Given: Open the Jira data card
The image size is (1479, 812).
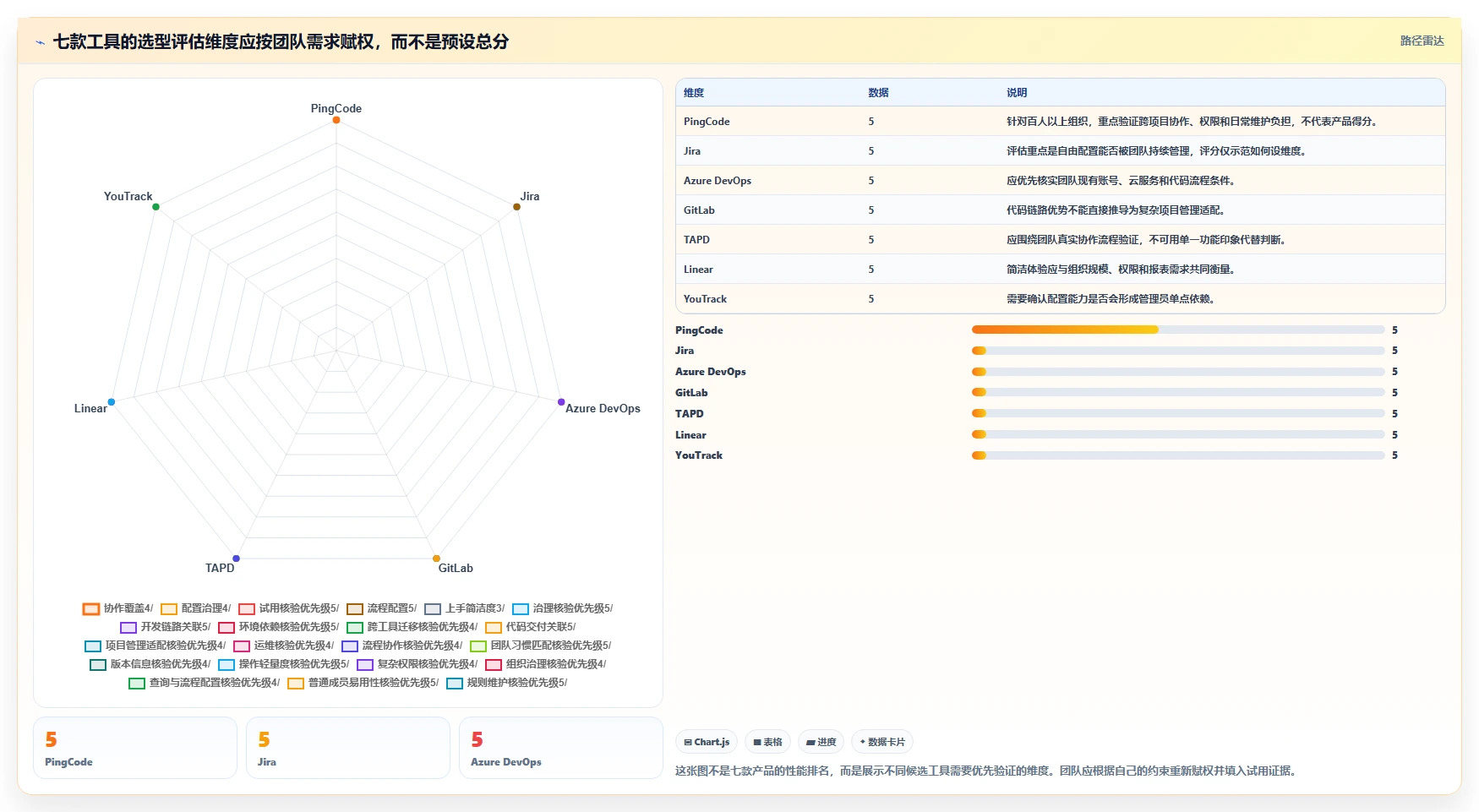Looking at the screenshot, I should pos(348,748).
